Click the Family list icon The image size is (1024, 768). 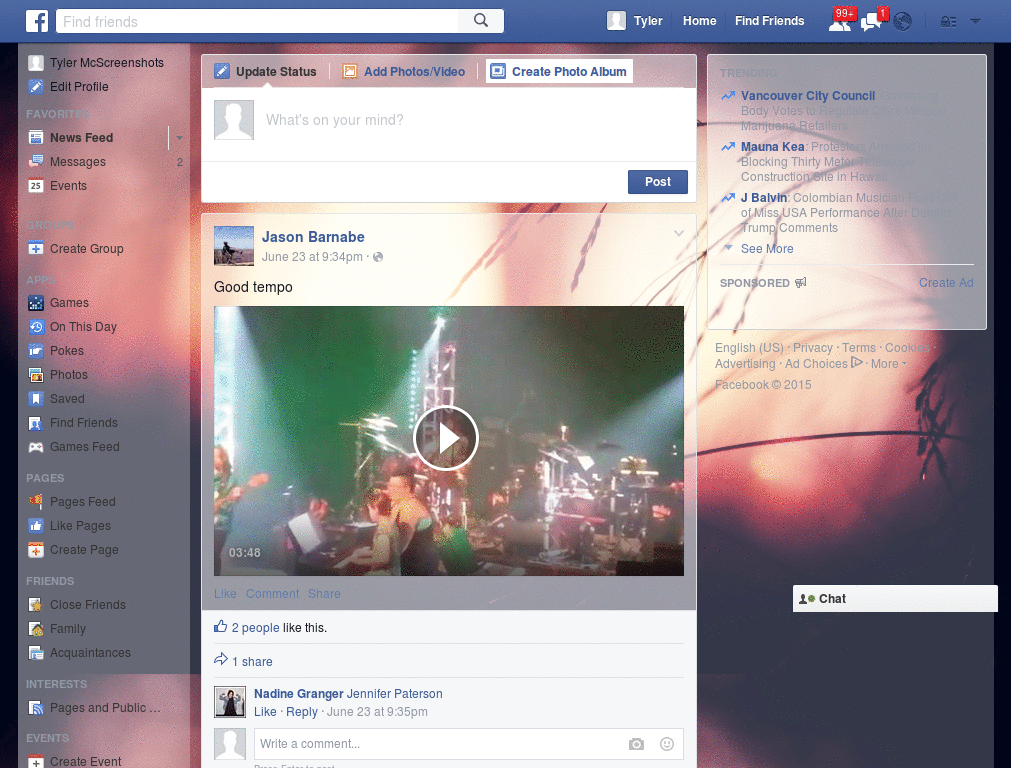(x=36, y=629)
